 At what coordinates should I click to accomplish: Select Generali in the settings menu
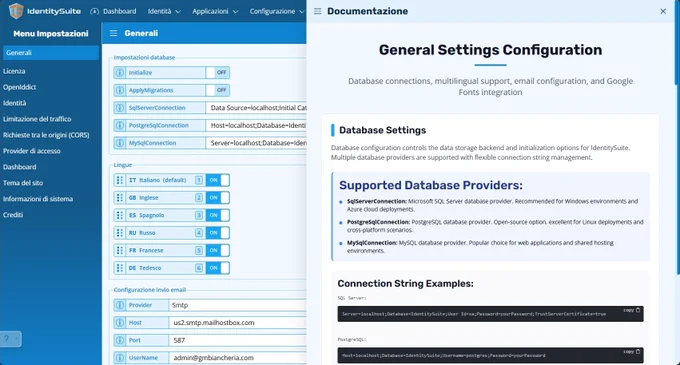pyautogui.click(x=51, y=53)
